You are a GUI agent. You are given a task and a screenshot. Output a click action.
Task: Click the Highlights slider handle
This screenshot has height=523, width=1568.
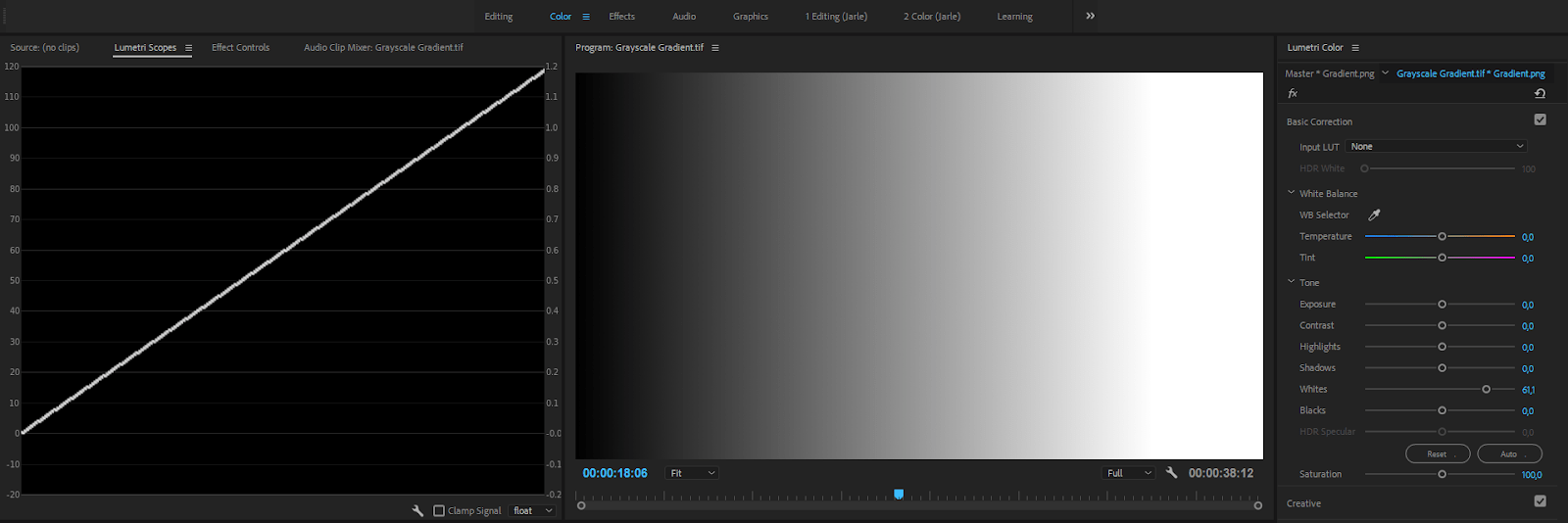pos(1442,347)
